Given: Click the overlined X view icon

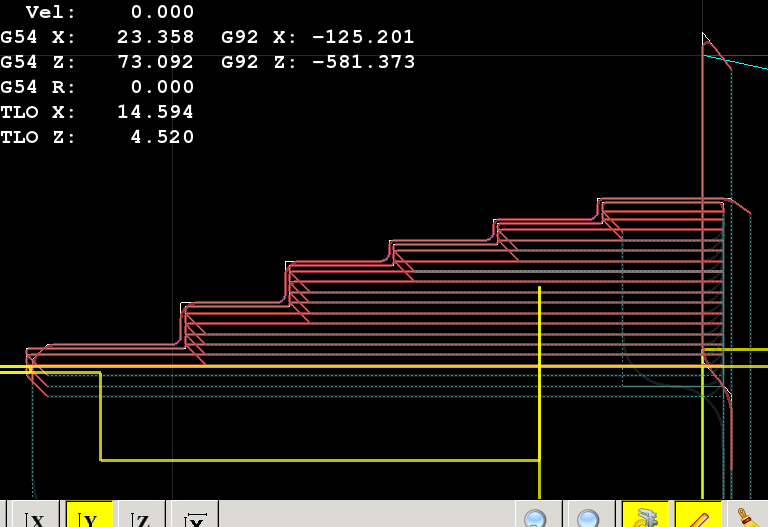Looking at the screenshot, I should [195, 517].
